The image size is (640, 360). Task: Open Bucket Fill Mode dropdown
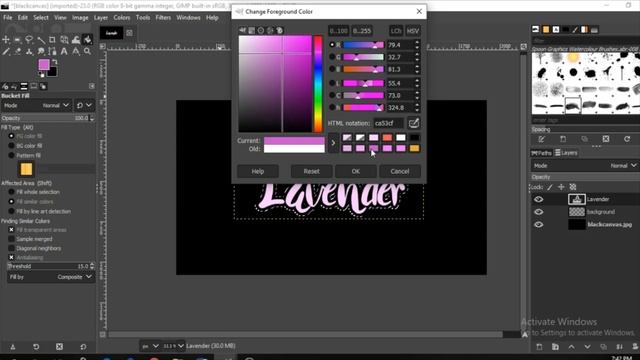(37, 105)
